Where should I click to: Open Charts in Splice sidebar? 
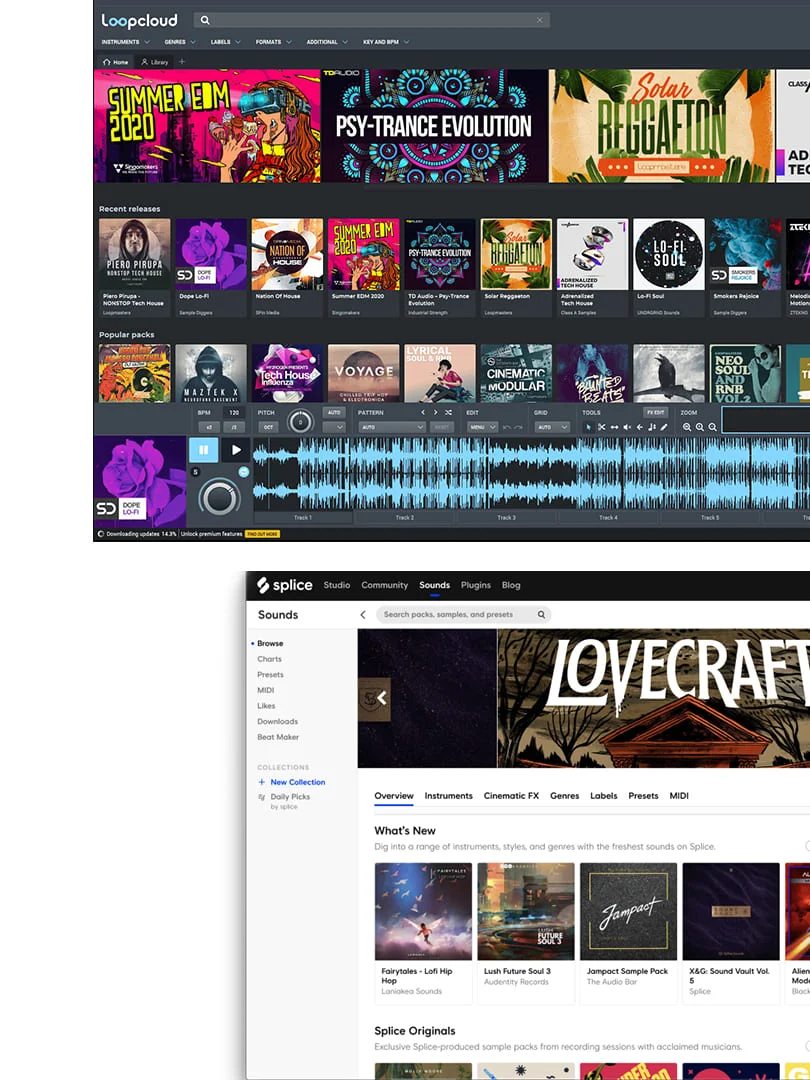[269, 659]
